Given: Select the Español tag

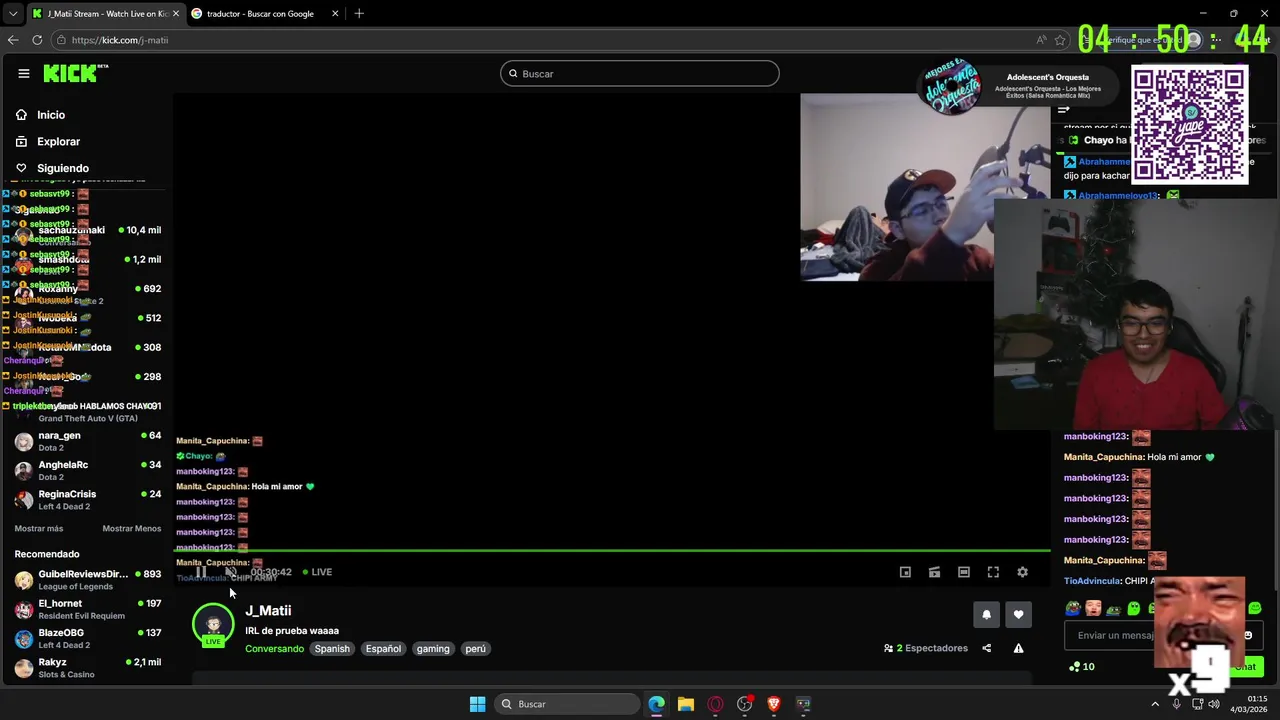Looking at the screenshot, I should [x=383, y=649].
